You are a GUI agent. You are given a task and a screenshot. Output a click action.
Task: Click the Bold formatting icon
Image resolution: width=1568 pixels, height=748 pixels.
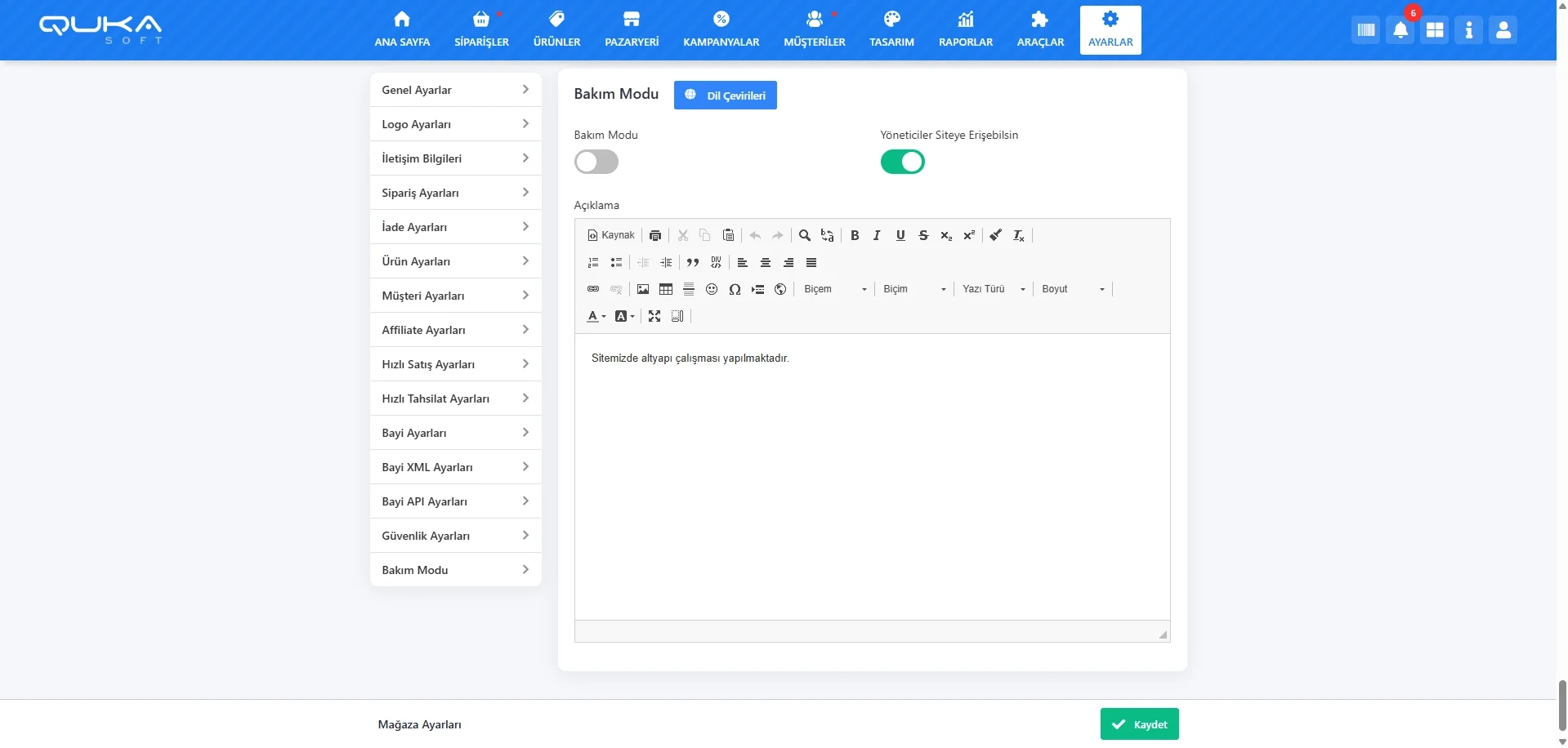[855, 235]
